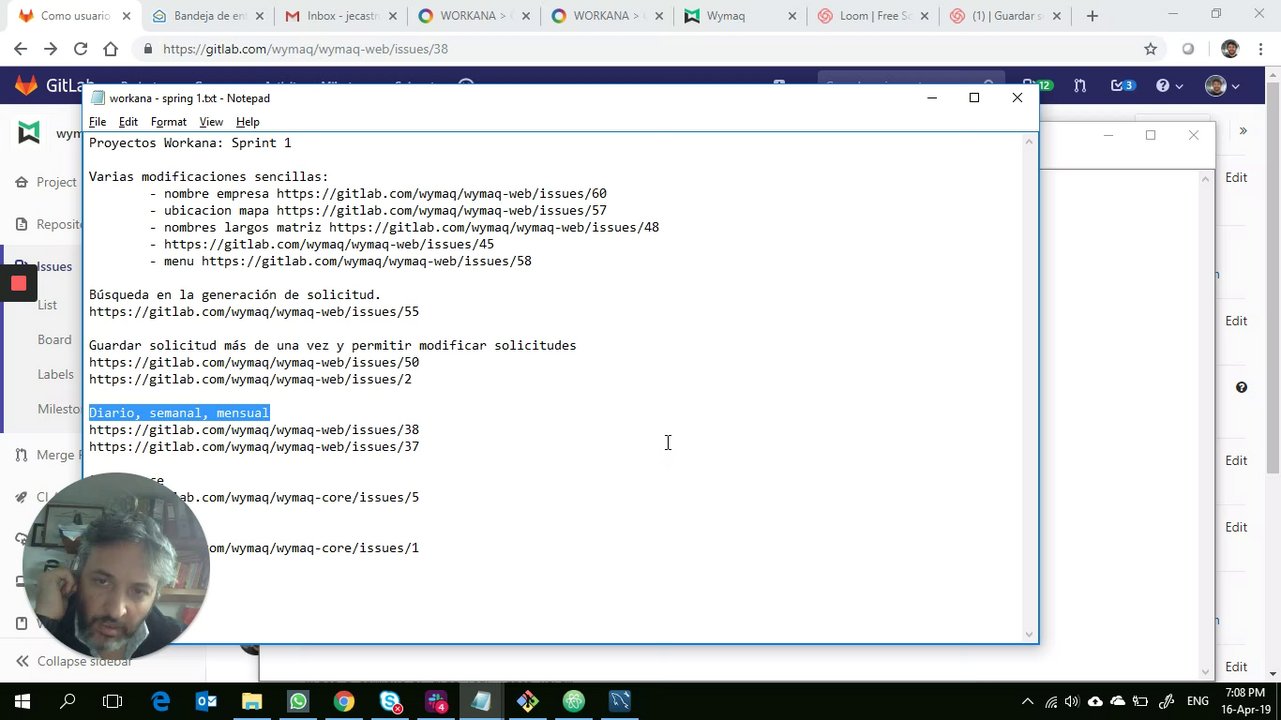This screenshot has height=720, width=1281.
Task: Click top Edit link in GitLab right panel
Action: tap(1236, 177)
